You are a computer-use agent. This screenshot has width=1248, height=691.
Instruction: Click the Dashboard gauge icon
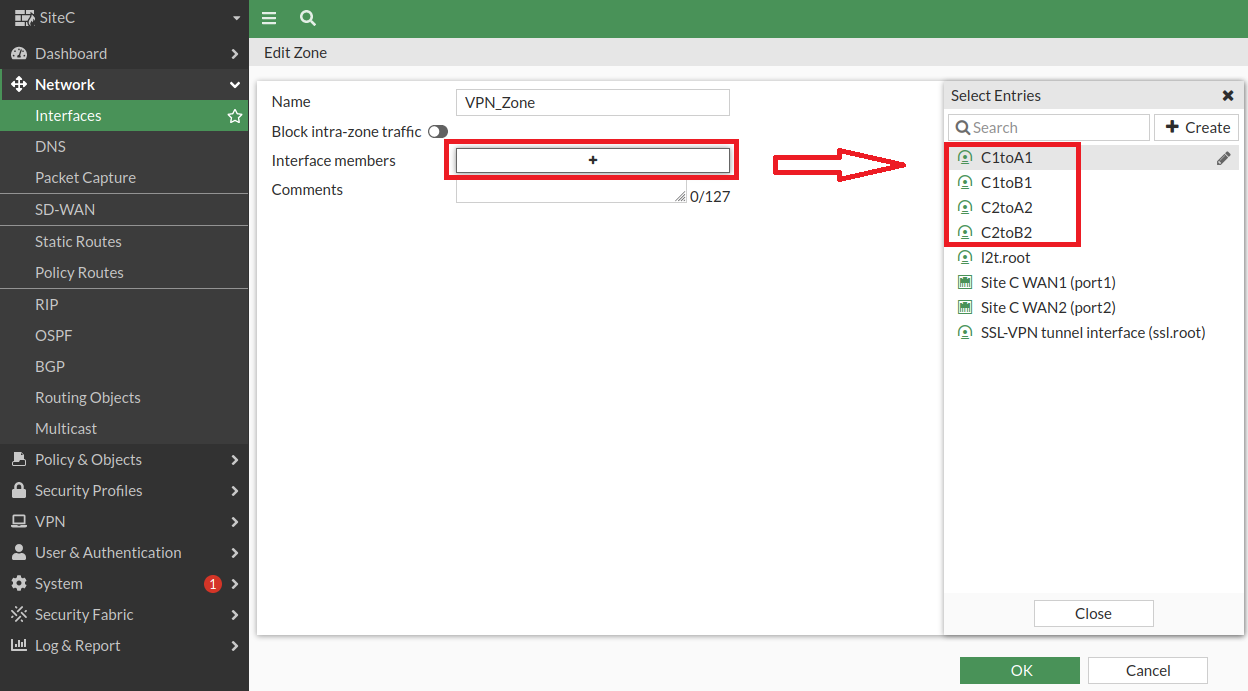pyautogui.click(x=19, y=53)
